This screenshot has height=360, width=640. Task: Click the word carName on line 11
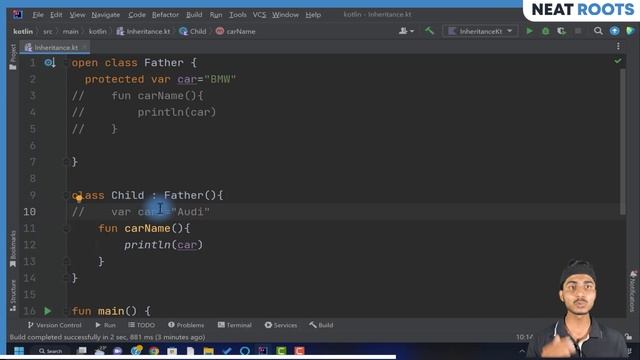[147, 228]
